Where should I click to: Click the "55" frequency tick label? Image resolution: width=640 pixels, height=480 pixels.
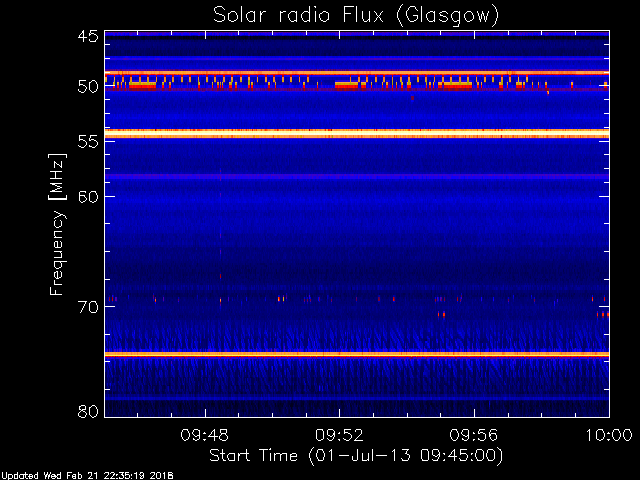point(88,142)
